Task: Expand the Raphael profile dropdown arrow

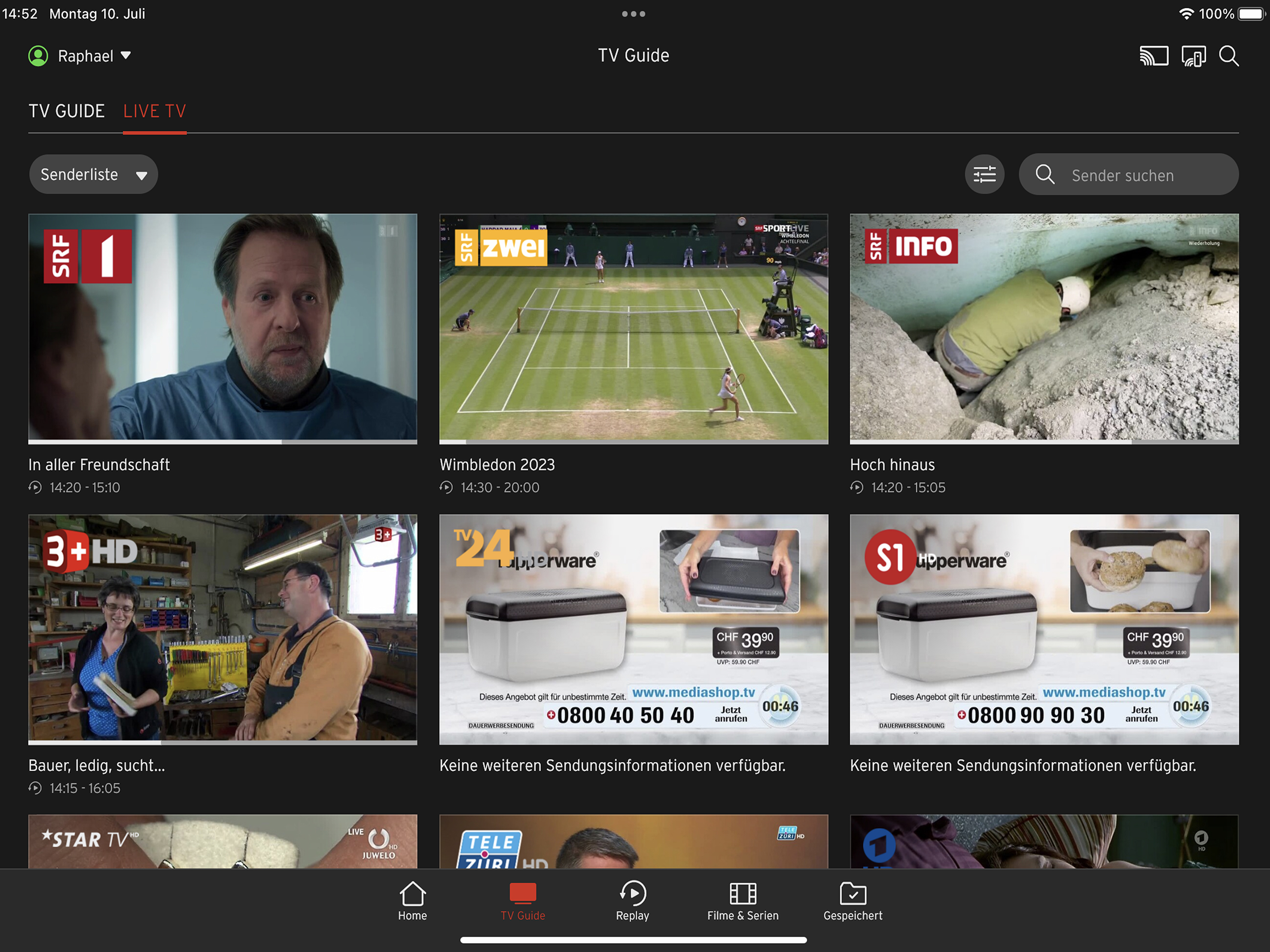Action: pos(126,56)
